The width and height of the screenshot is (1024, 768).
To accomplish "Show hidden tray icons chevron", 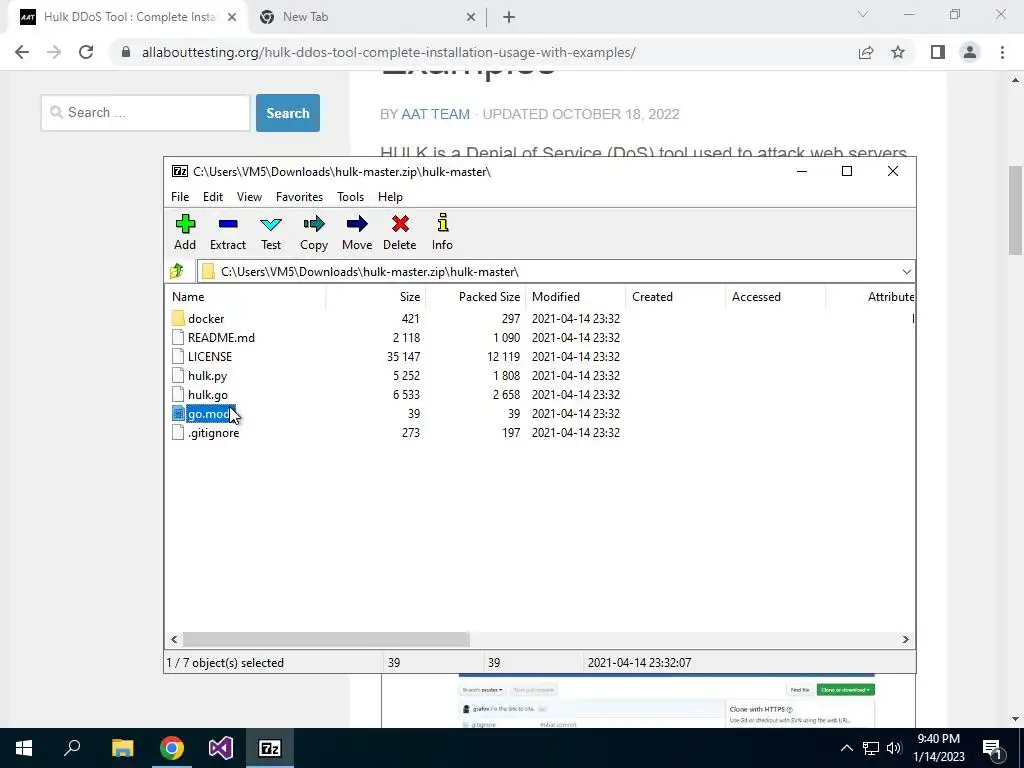I will [x=846, y=748].
